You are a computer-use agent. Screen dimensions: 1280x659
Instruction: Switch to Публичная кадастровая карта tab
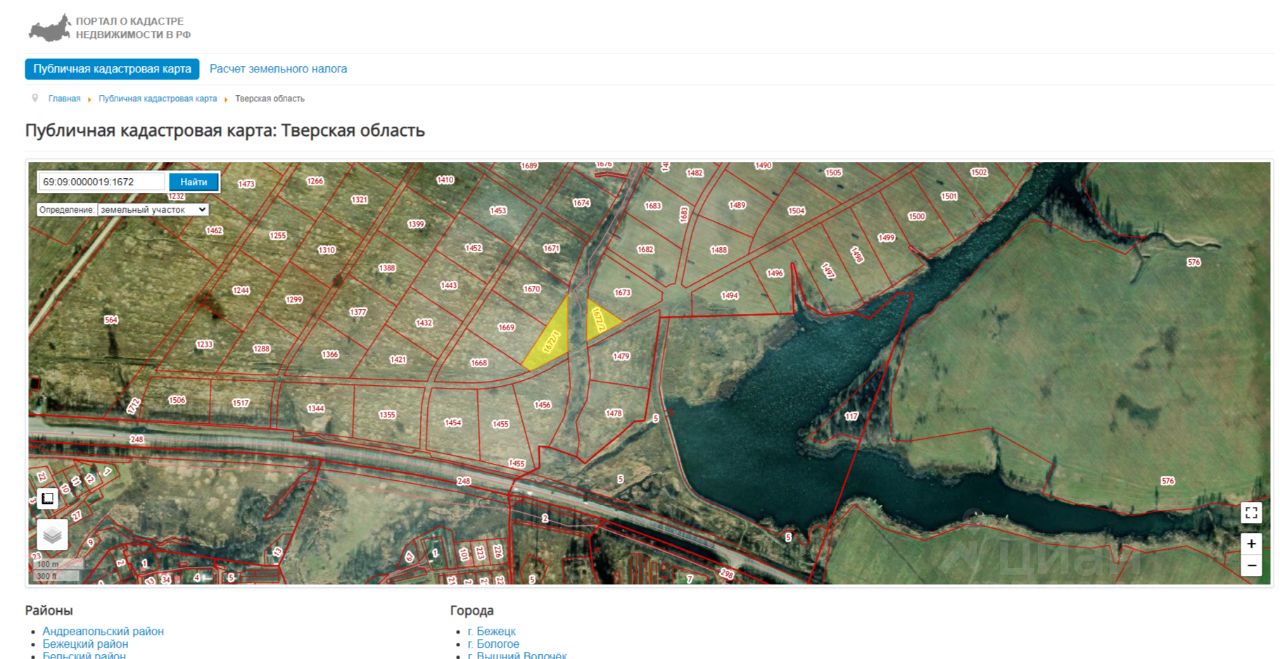[112, 69]
